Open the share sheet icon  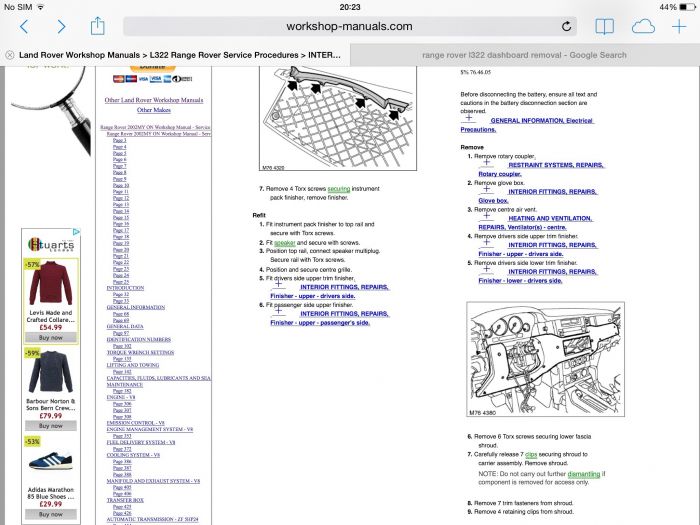pyautogui.click(x=97, y=26)
